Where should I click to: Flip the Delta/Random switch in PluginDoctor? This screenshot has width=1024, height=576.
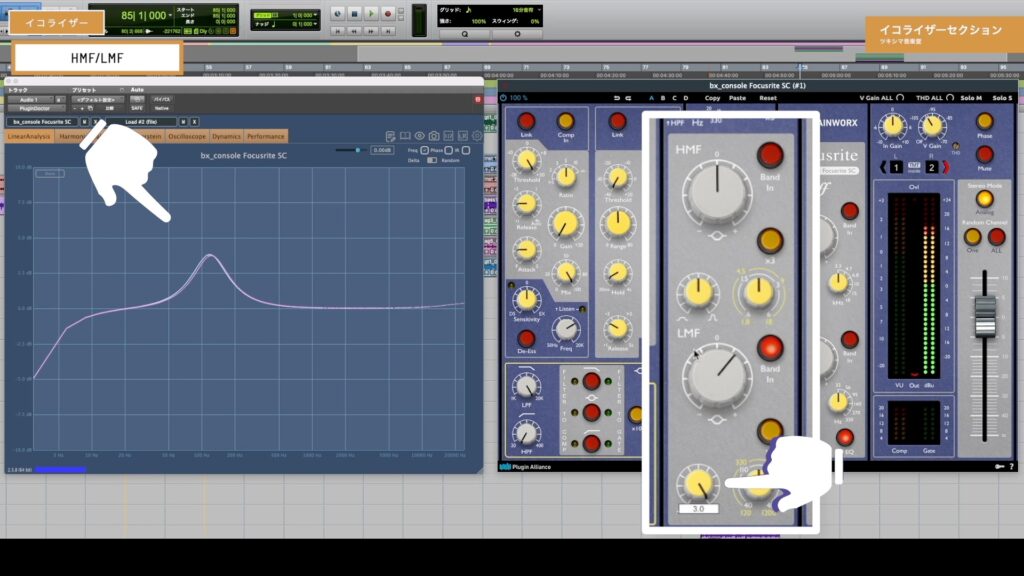[432, 160]
